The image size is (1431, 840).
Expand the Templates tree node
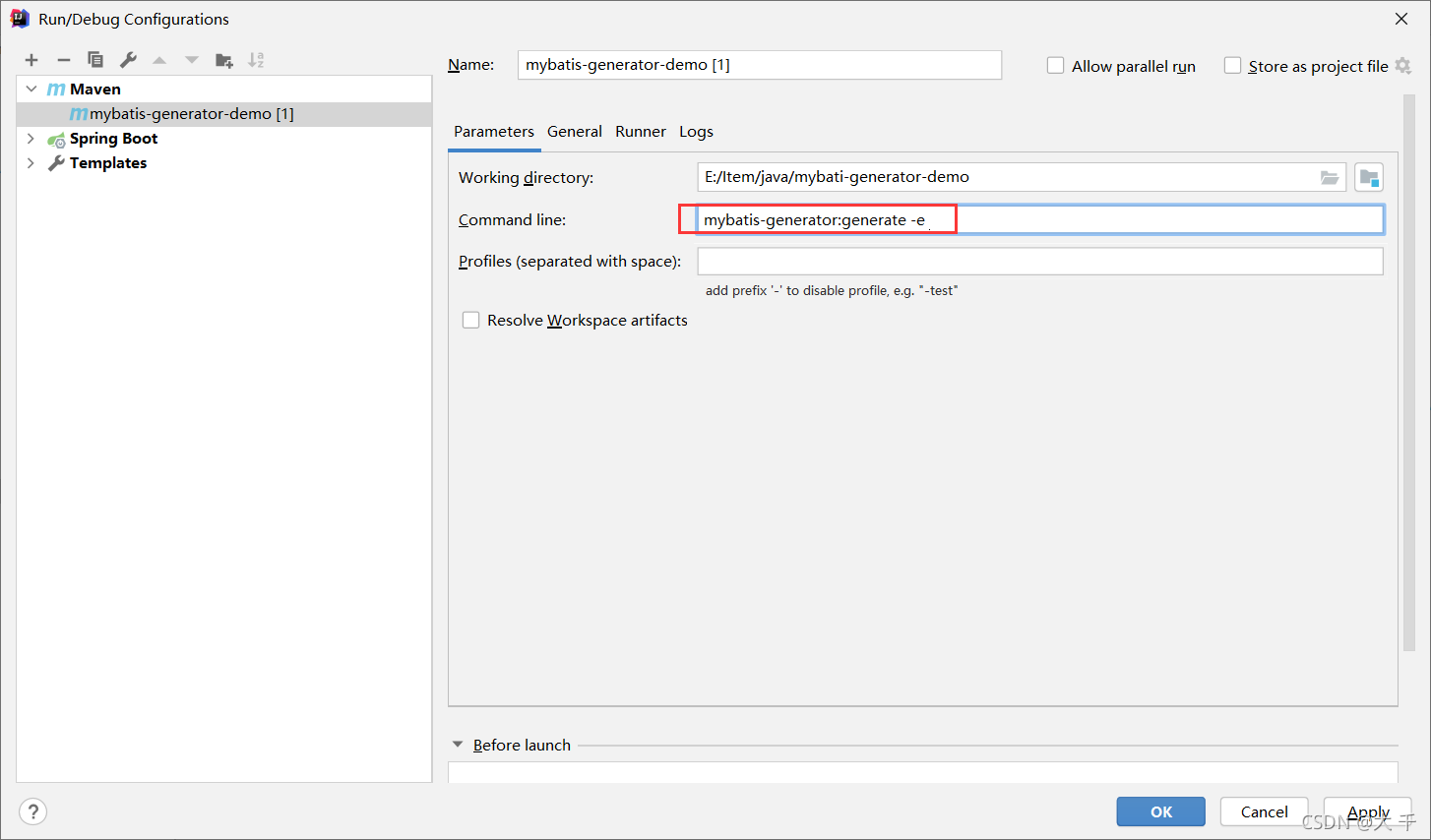coord(31,162)
